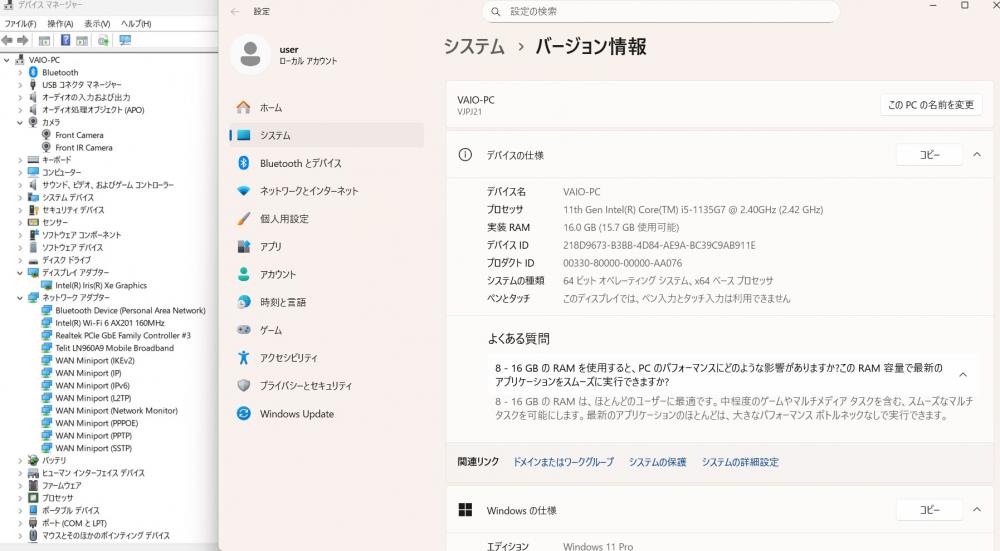Select Telit LN960A9 Mobile Broadband

(114, 348)
